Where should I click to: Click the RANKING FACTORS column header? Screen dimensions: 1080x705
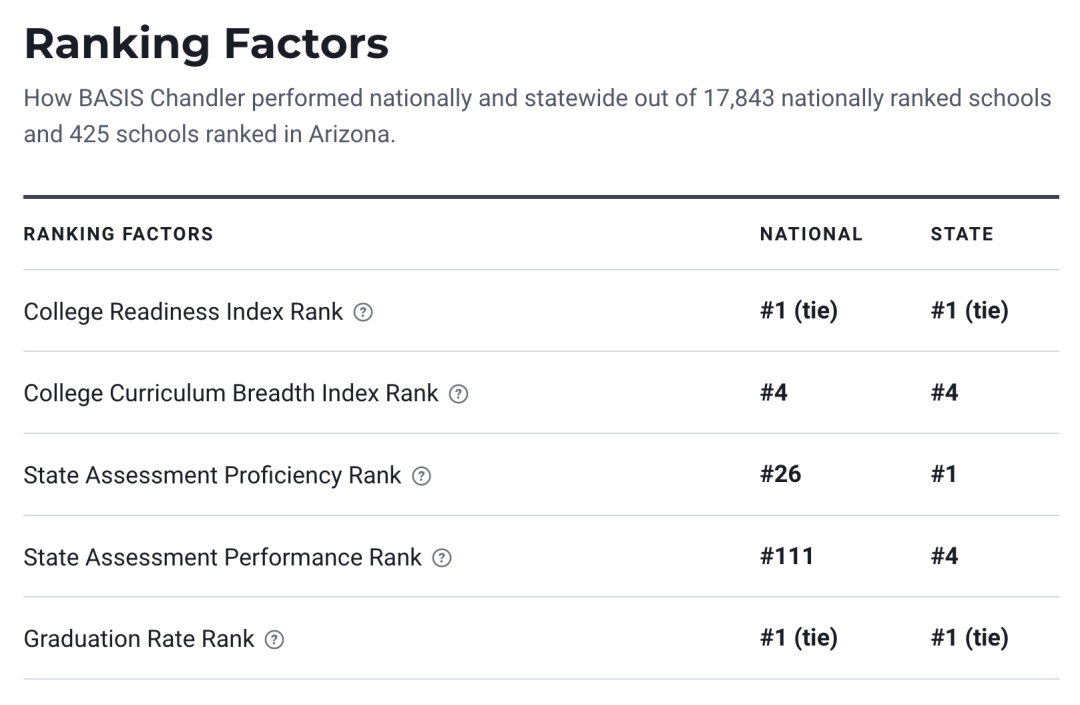pyautogui.click(x=118, y=234)
